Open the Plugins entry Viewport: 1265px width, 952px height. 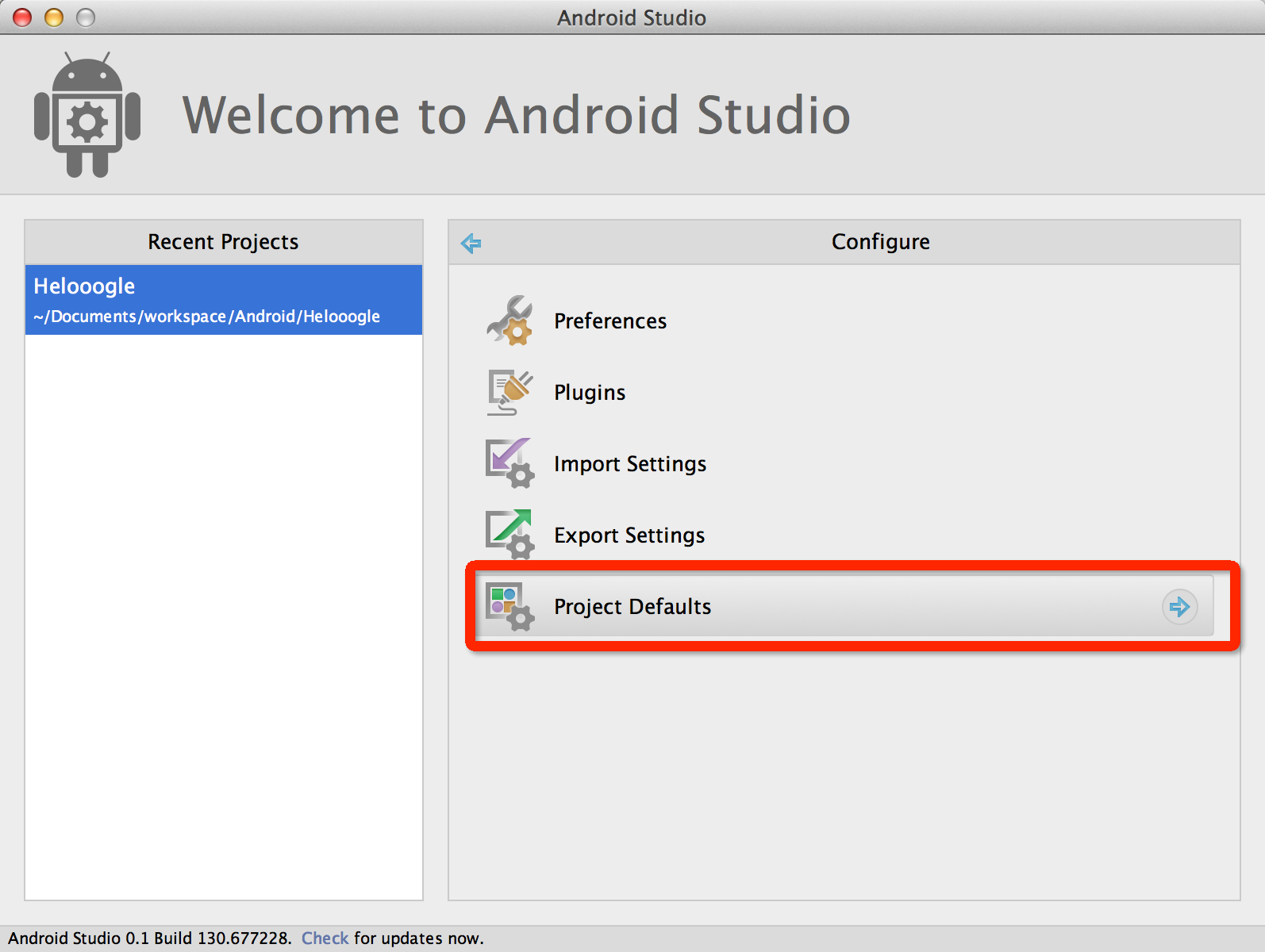590,393
